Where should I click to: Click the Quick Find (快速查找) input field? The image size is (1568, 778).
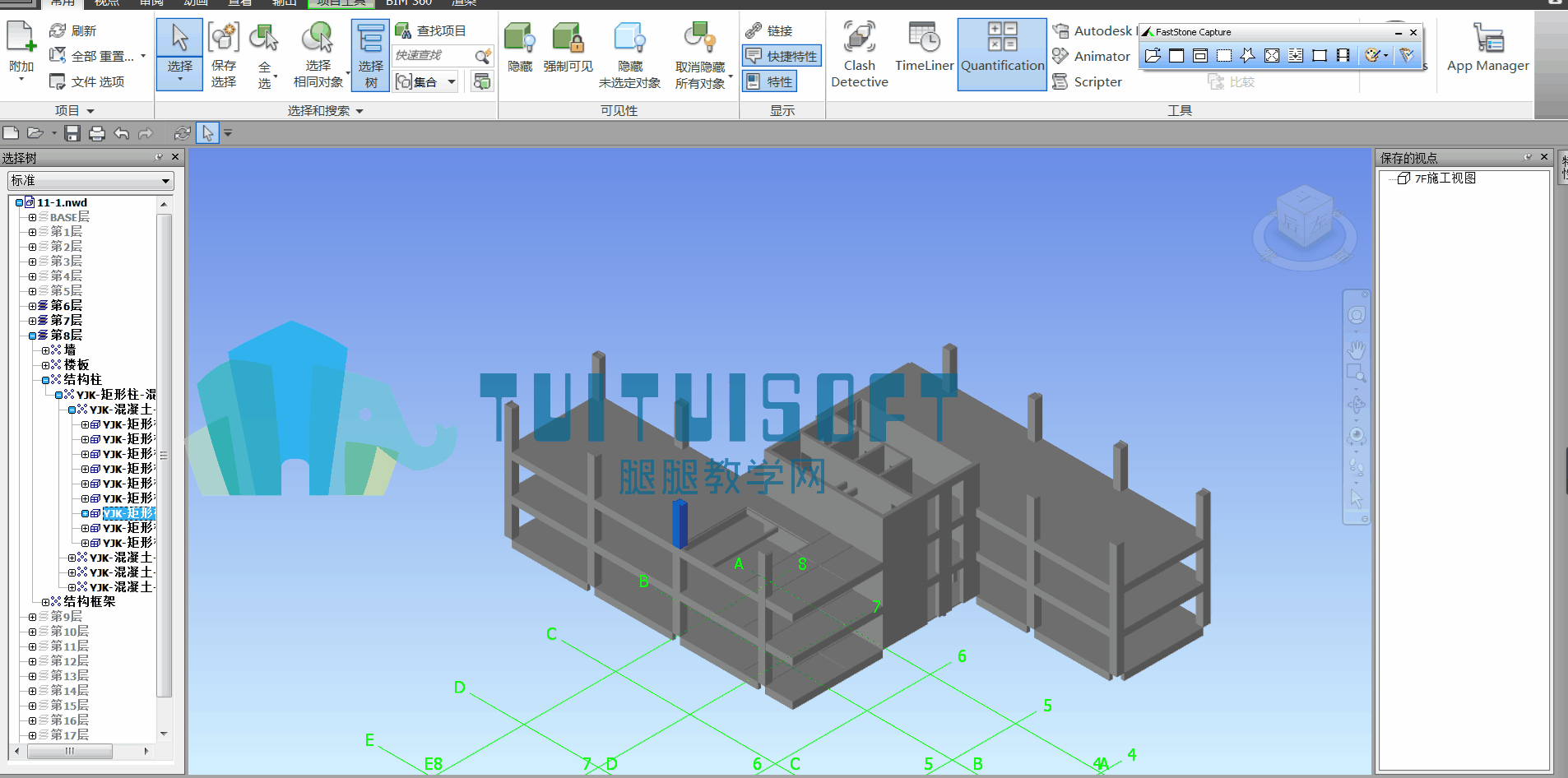tap(434, 55)
